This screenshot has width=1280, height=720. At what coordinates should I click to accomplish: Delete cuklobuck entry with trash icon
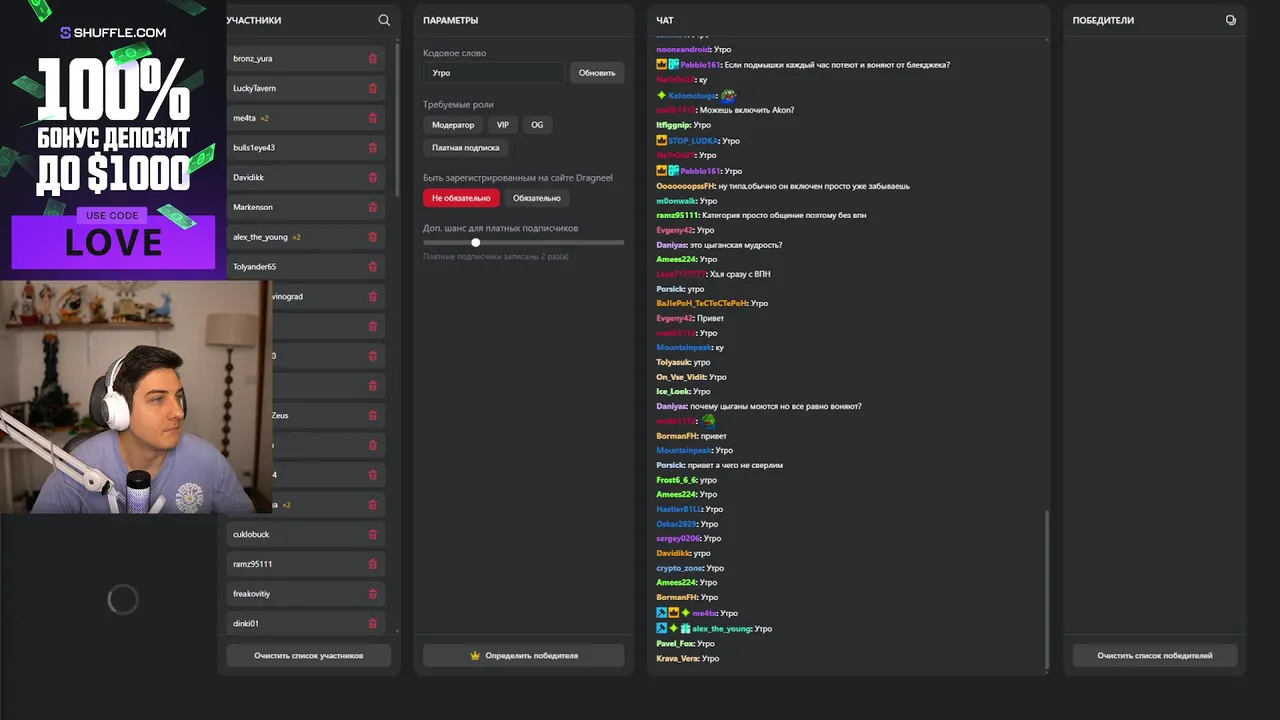pyautogui.click(x=373, y=534)
